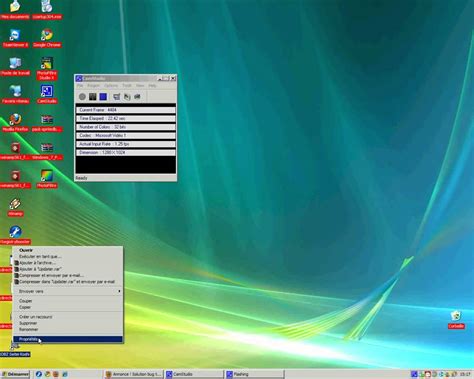Choose Propriétés in the context menu
Image resolution: width=474 pixels, height=379 pixels.
point(68,339)
